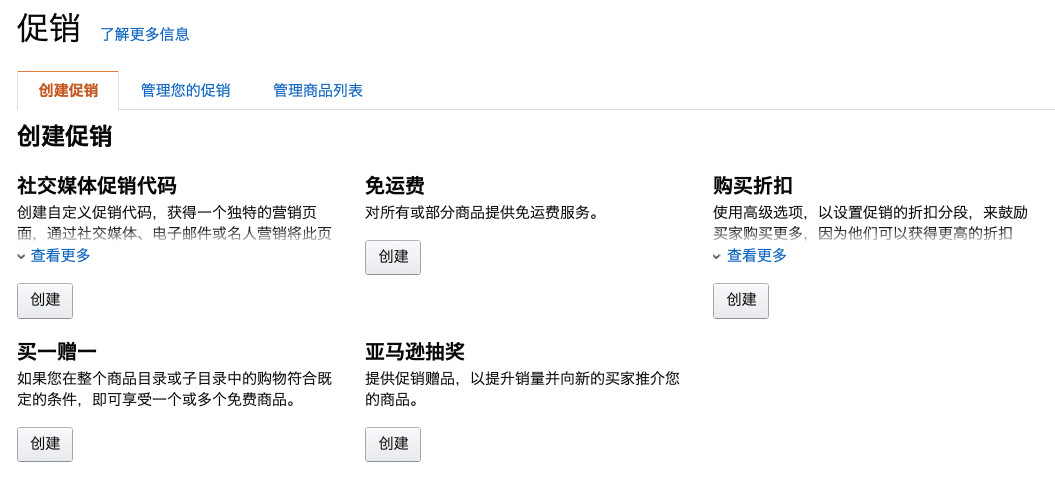Viewport: 1055px width, 500px height.
Task: Click 创建 button for 亚马逊抽奖
Action: pyautogui.click(x=393, y=444)
